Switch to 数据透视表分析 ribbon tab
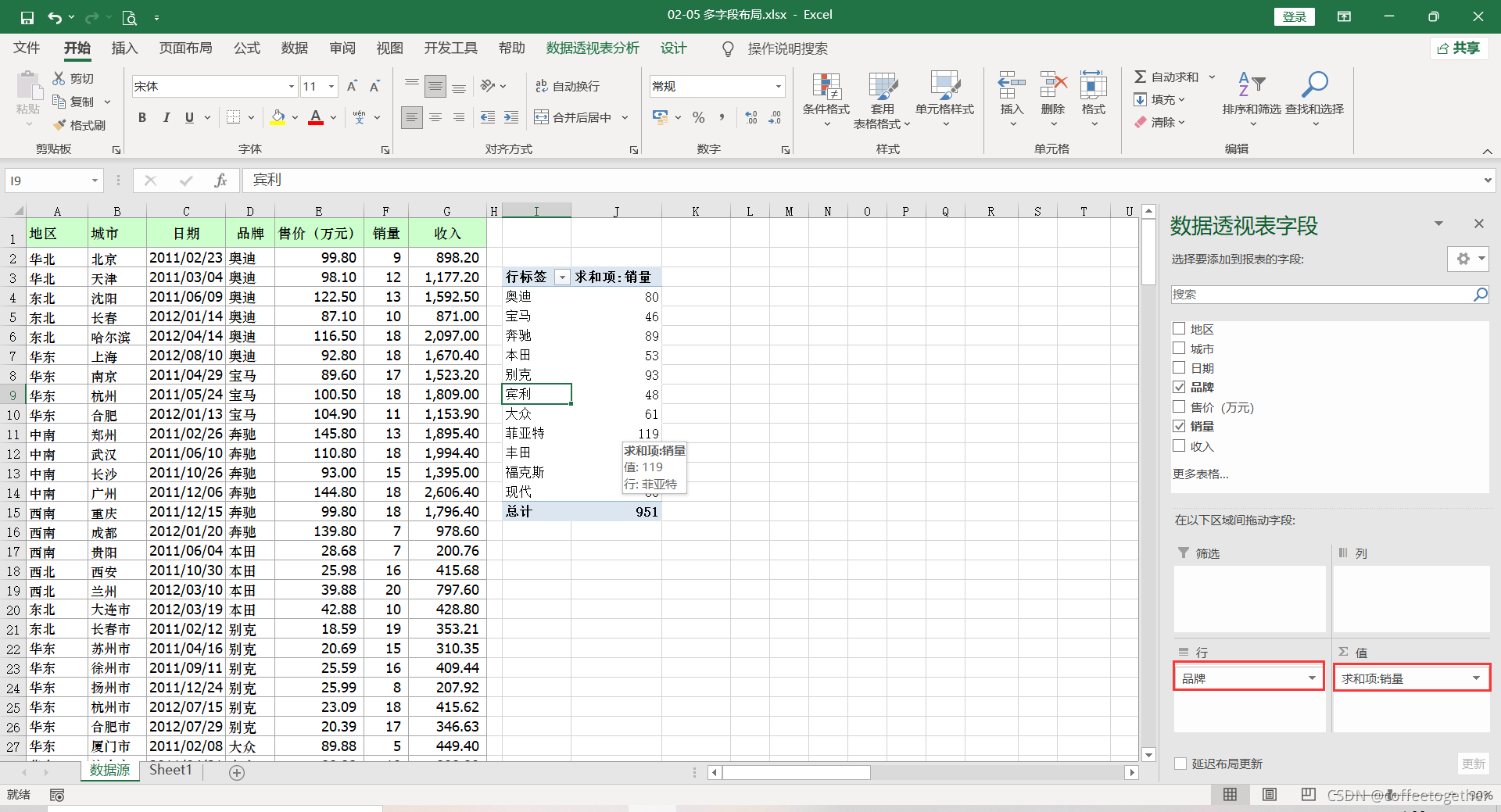Screen dimensions: 1501x812 pyautogui.click(x=593, y=48)
